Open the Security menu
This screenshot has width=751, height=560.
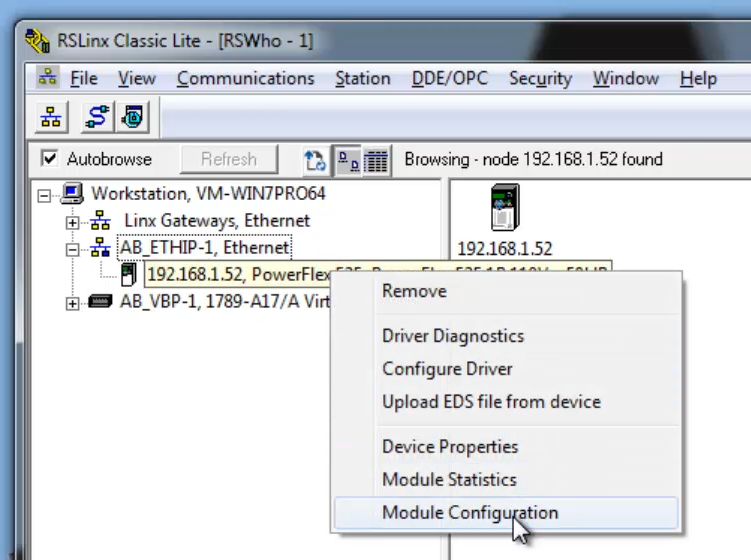click(541, 79)
